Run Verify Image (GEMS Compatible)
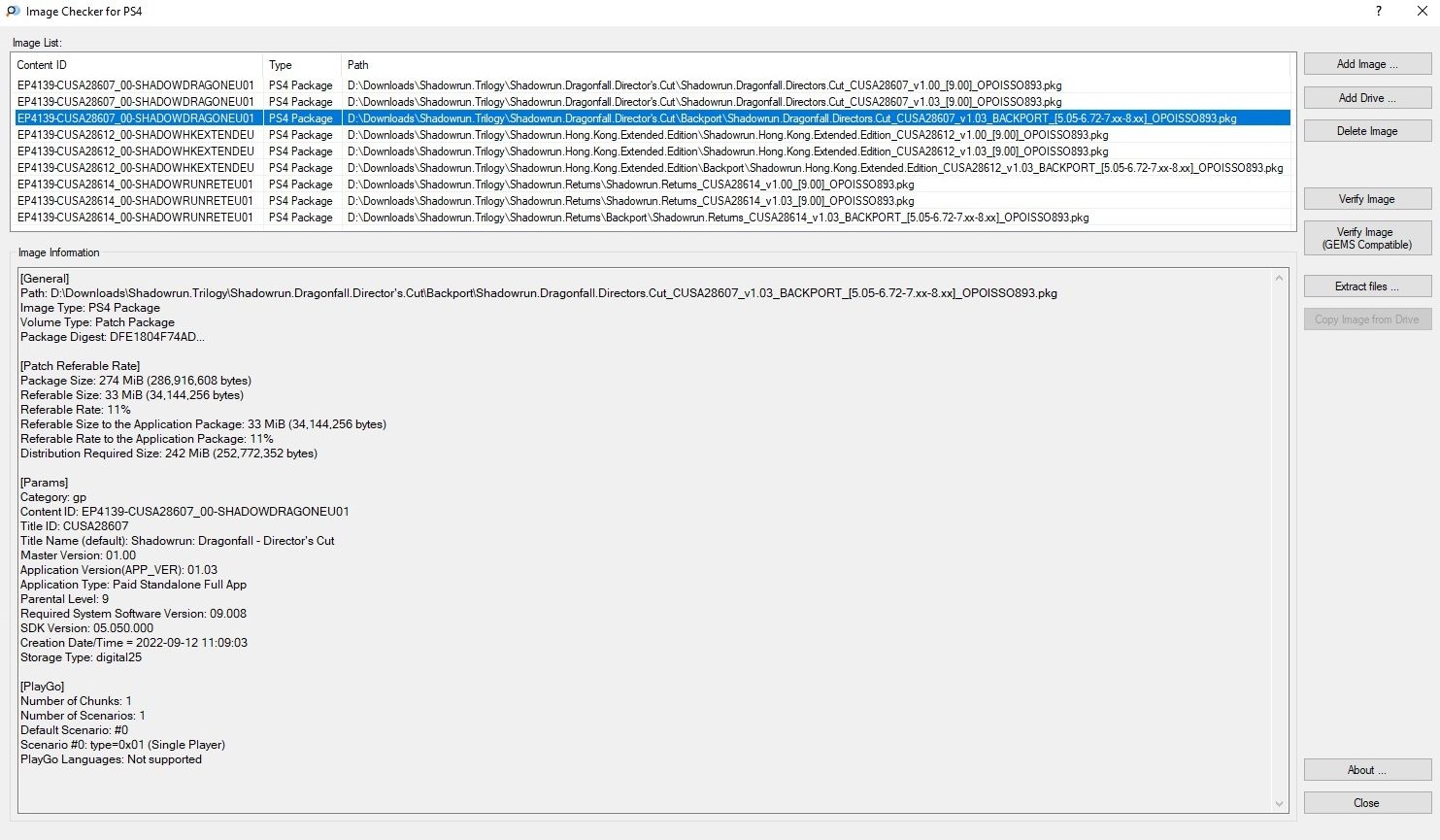This screenshot has height=840, width=1440. coord(1367,238)
